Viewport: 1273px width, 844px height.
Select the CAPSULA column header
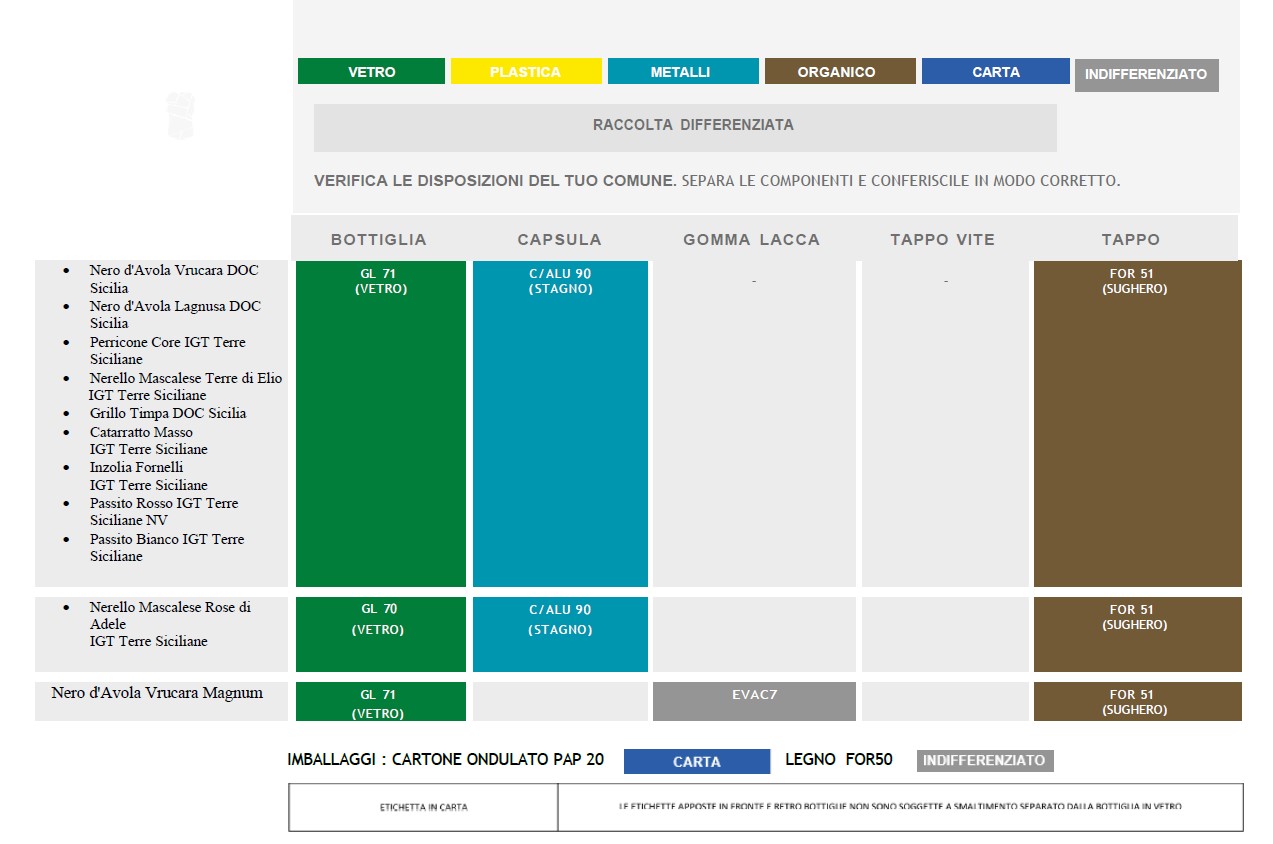tap(560, 240)
